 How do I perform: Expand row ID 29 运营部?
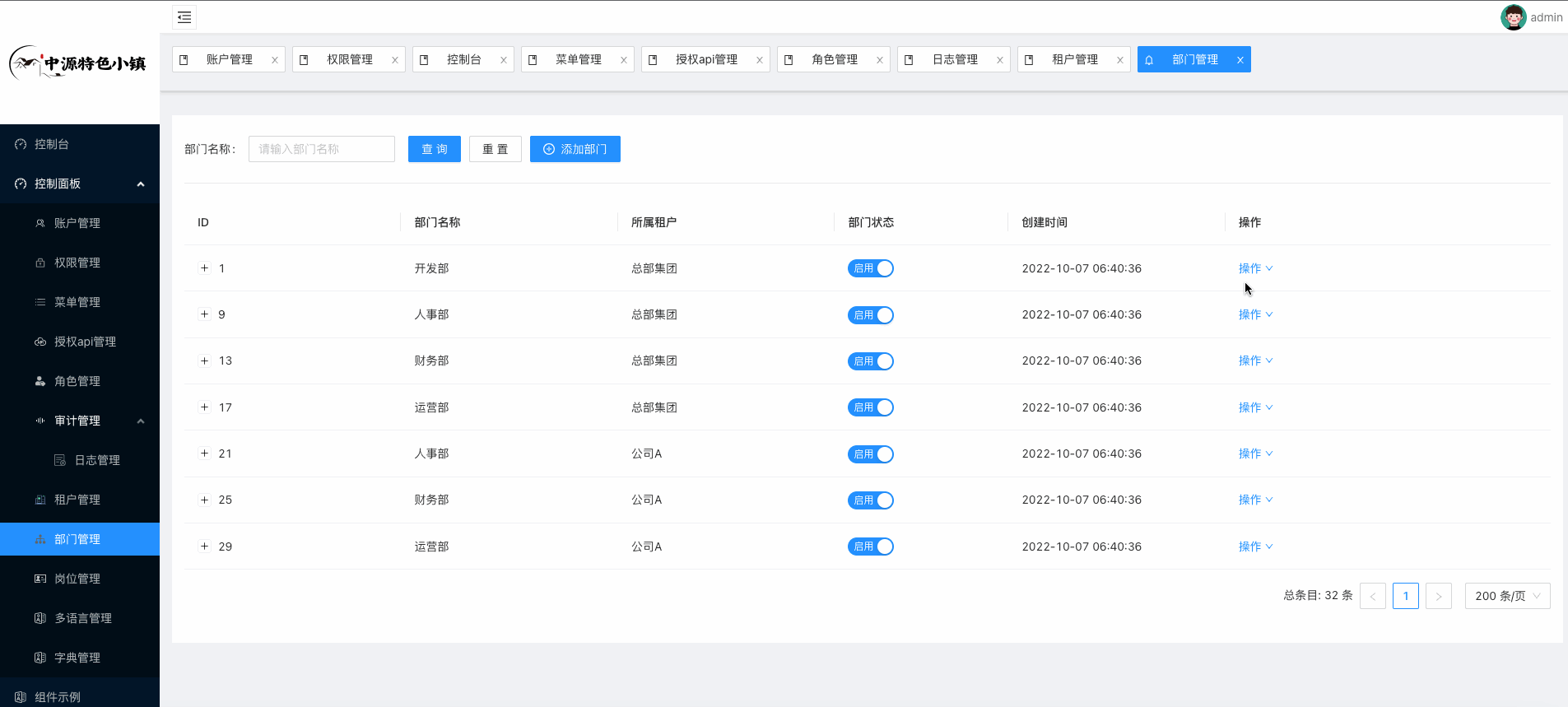coord(205,547)
